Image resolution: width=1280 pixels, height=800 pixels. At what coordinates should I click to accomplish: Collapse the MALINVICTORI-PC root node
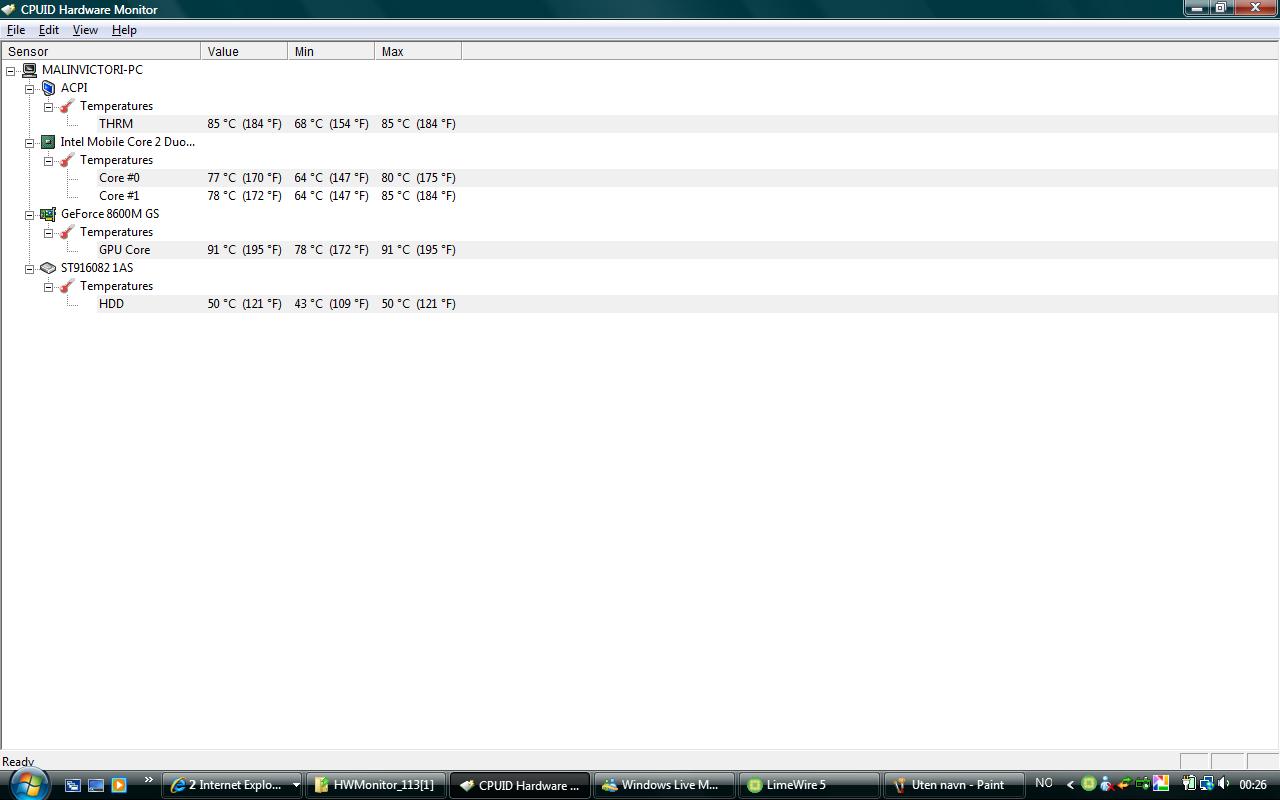click(x=11, y=70)
